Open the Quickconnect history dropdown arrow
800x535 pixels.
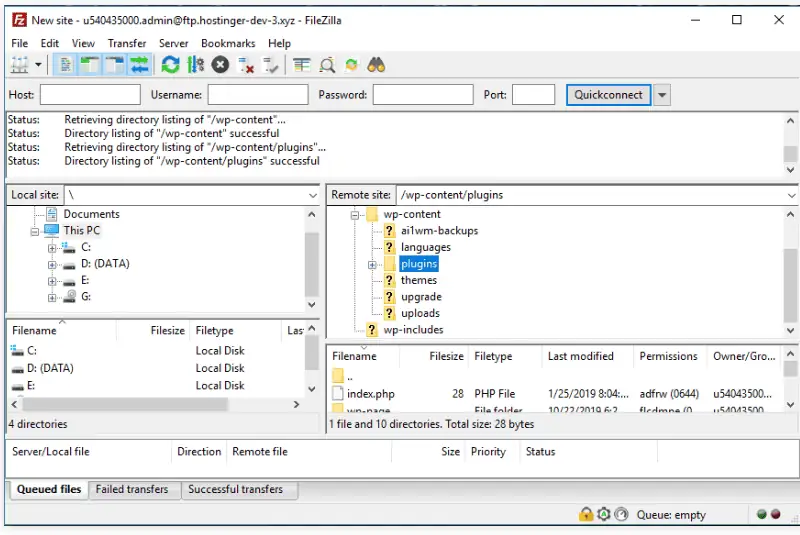tap(662, 95)
